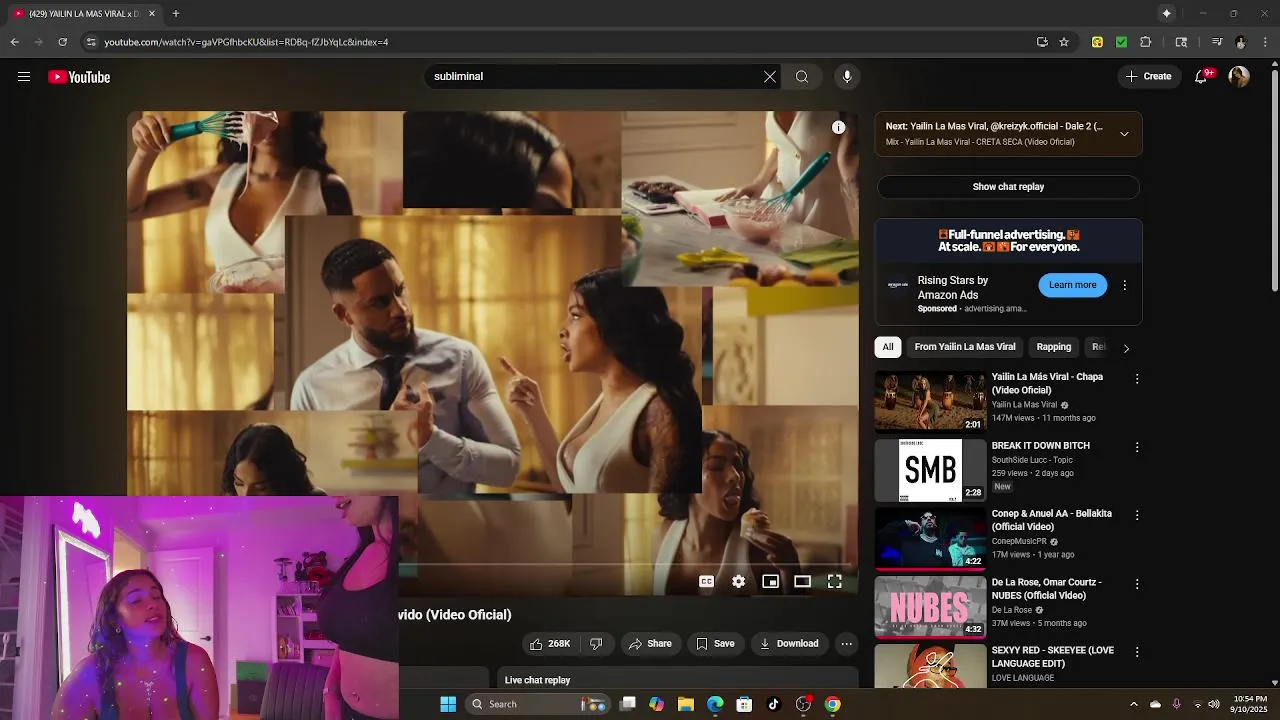
Task: Click the magnifier search button
Action: tap(802, 77)
